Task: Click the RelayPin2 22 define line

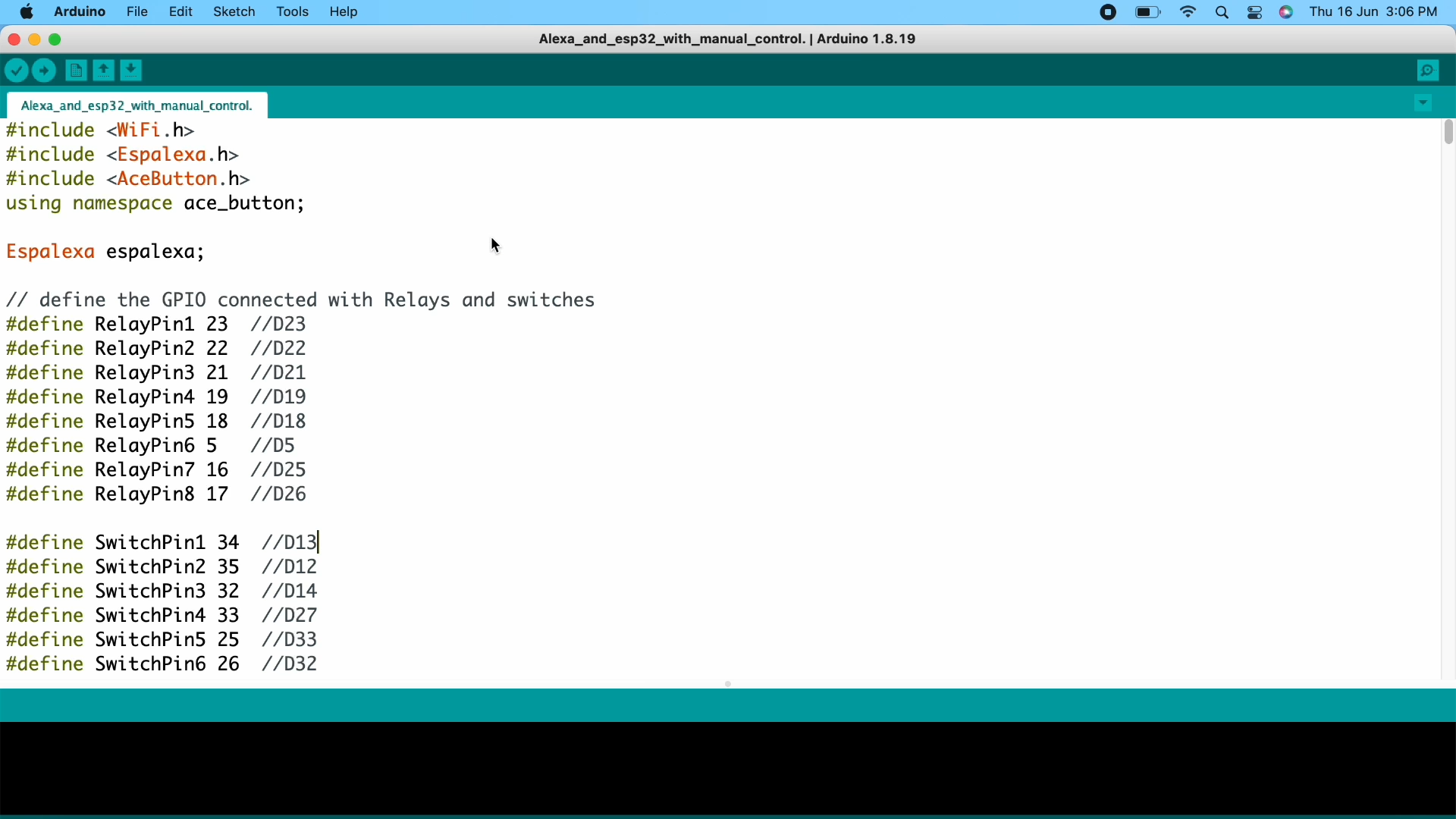Action: point(156,350)
